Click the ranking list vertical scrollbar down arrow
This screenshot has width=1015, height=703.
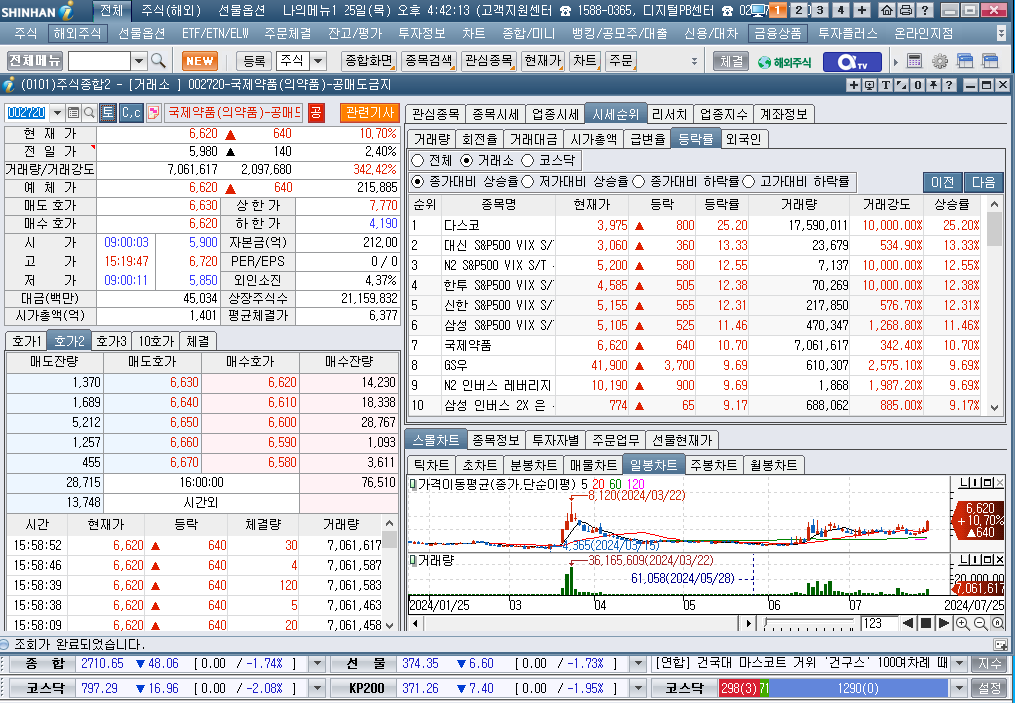coord(994,408)
